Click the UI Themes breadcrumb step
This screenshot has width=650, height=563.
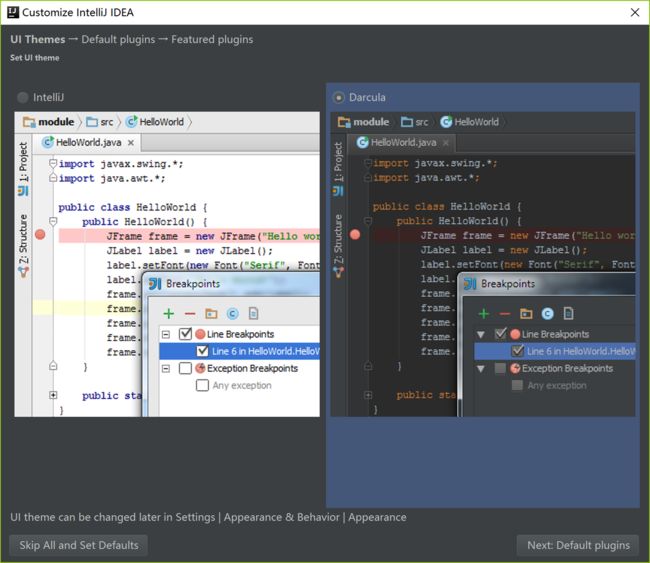point(38,39)
